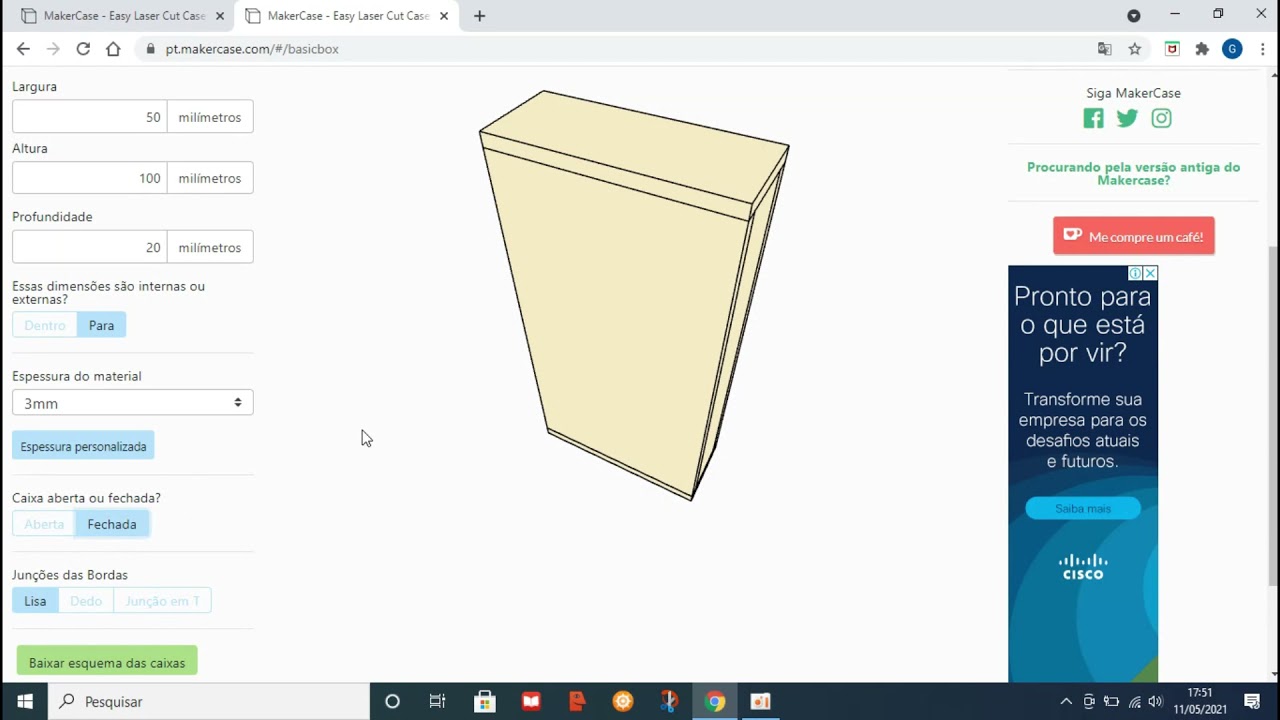Open the Chrome profile avatar

coord(1232,49)
